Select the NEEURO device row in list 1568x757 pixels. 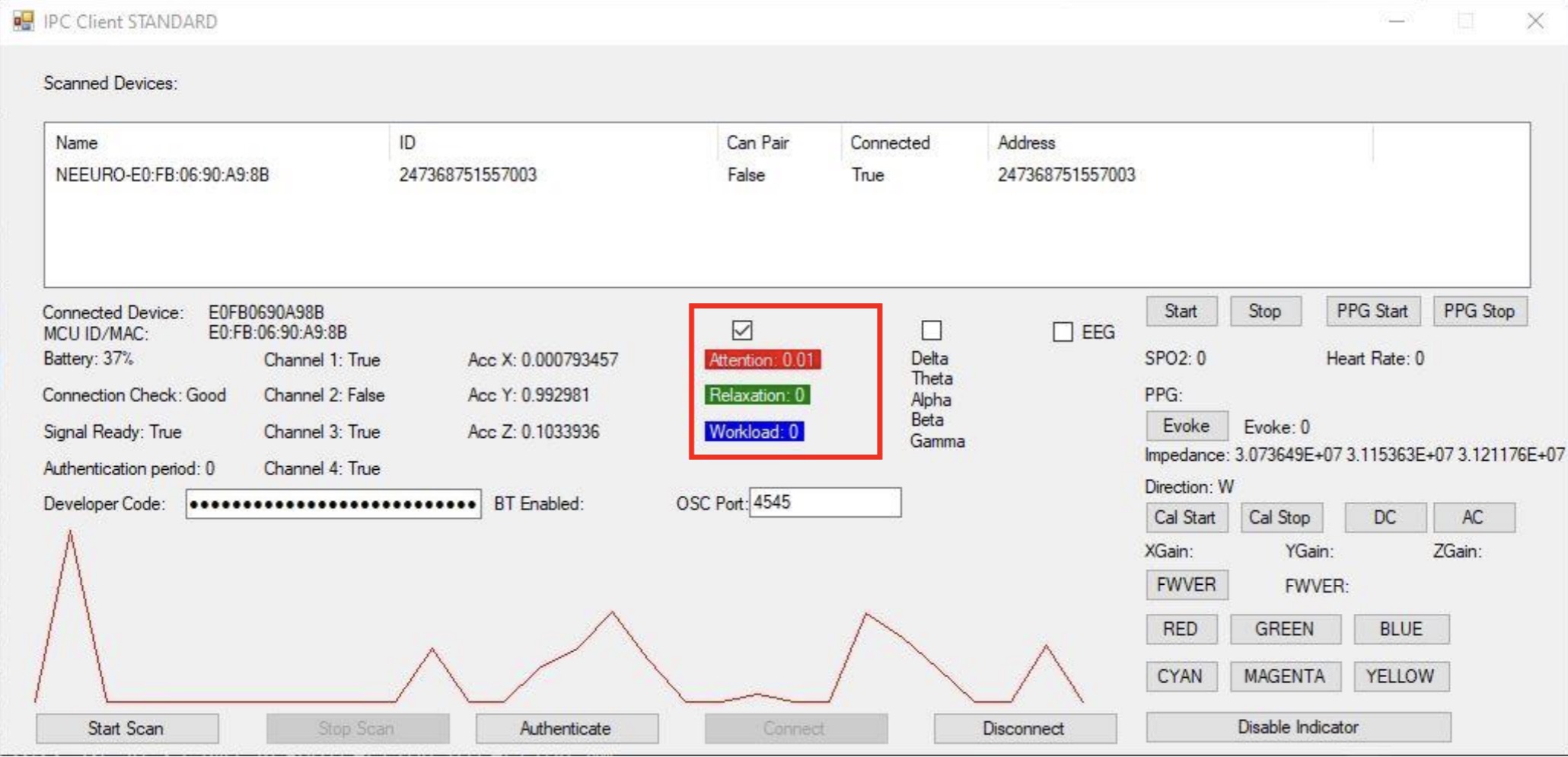(162, 175)
